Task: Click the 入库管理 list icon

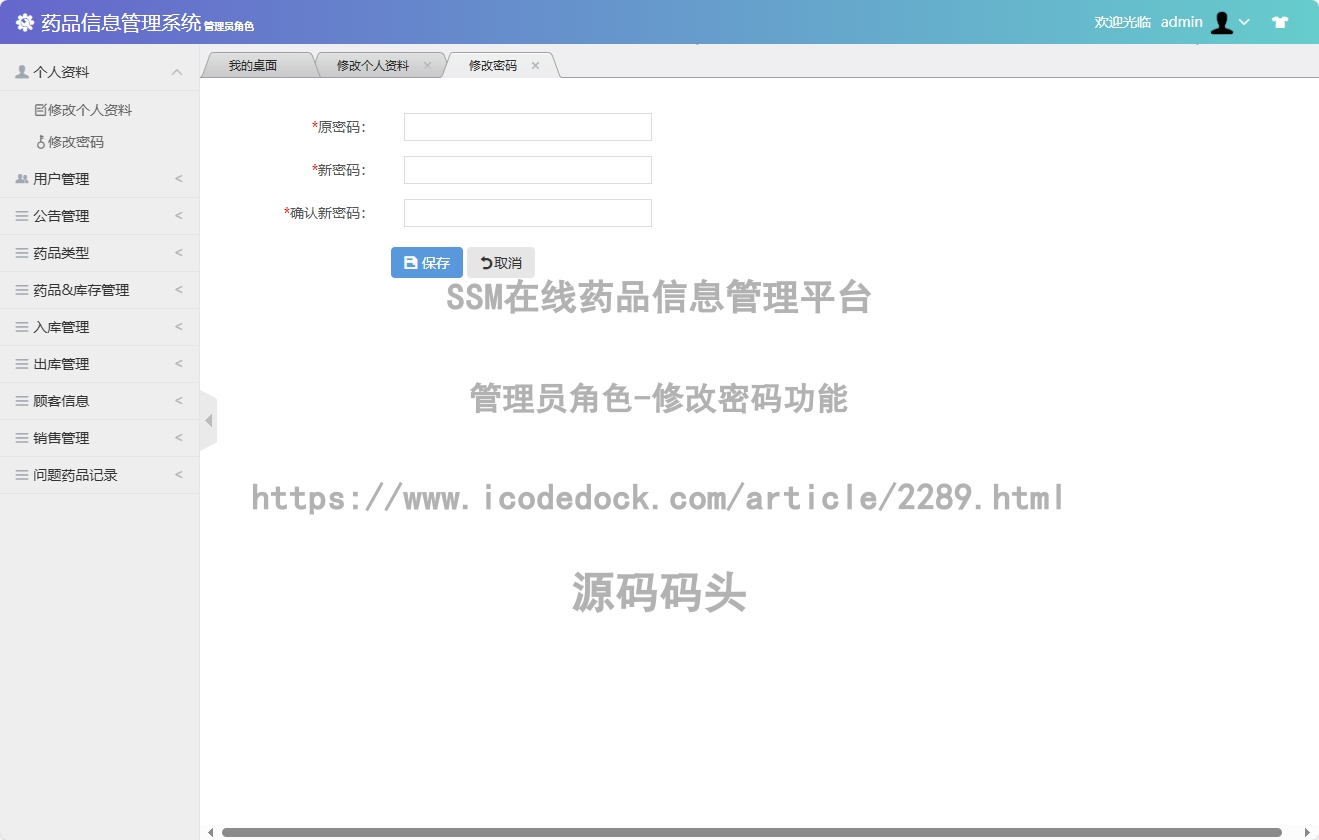Action: (22, 327)
